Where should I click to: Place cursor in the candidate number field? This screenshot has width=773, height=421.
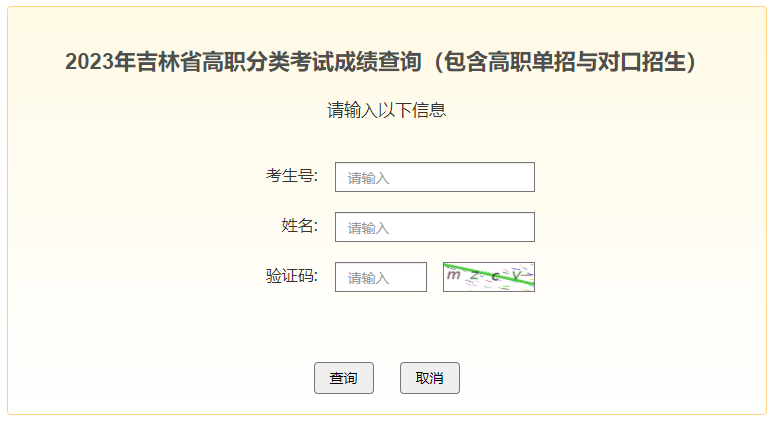435,177
